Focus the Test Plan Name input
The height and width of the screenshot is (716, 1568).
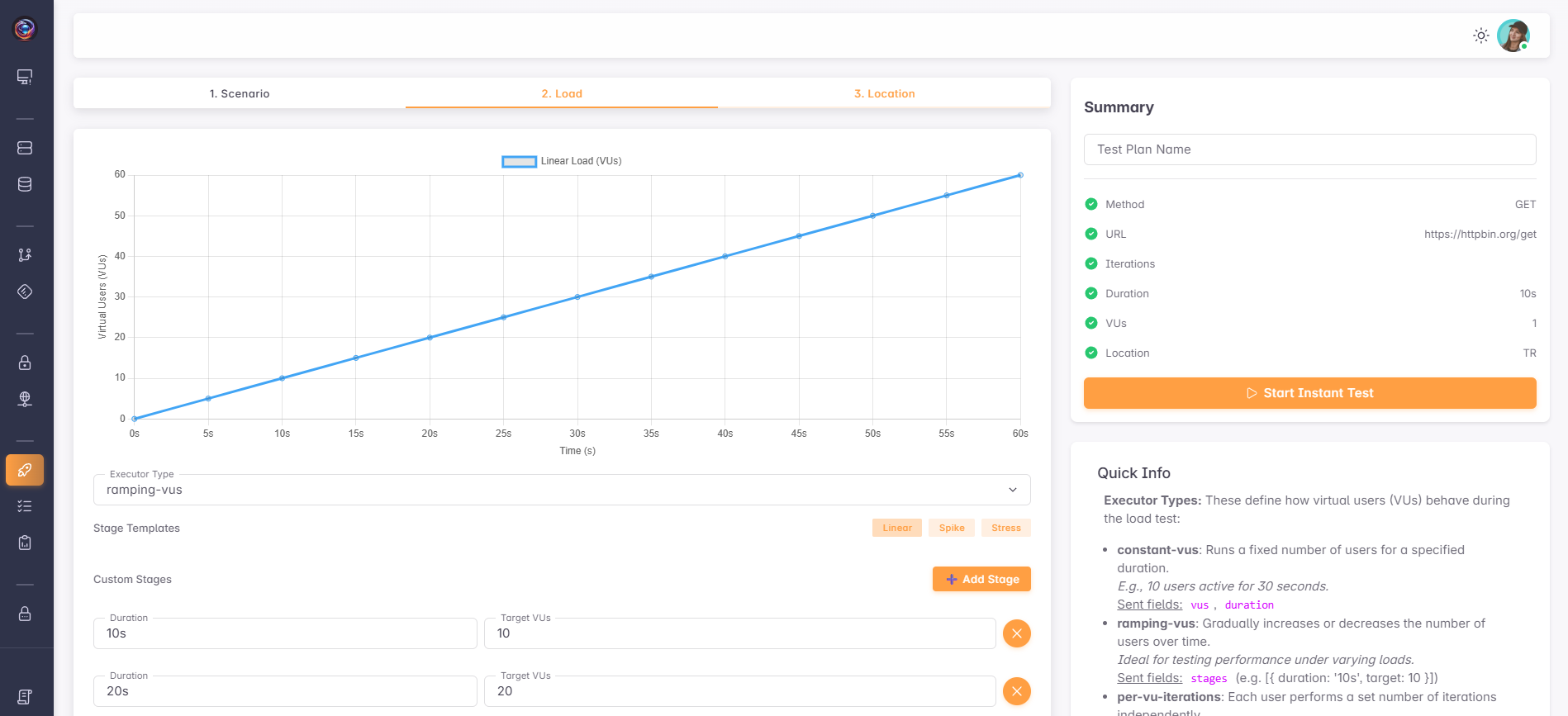pos(1310,149)
